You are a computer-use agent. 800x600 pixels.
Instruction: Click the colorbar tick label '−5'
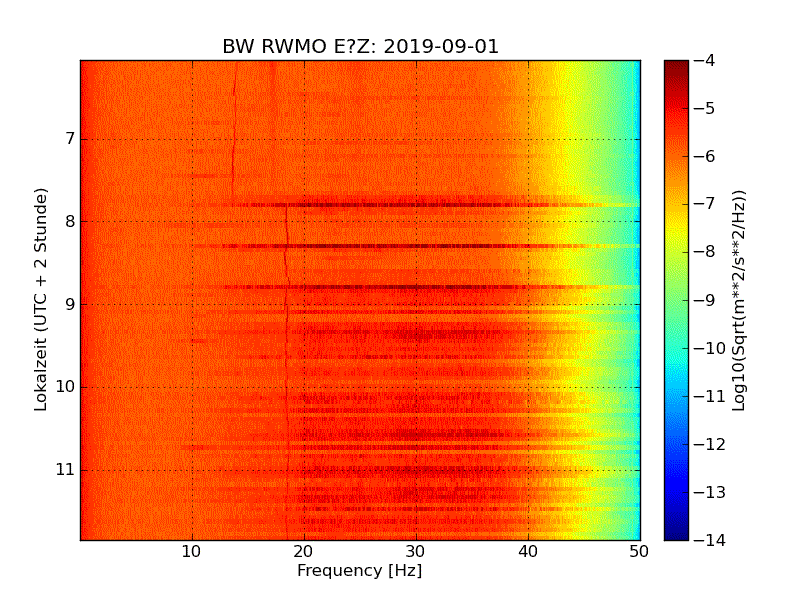coord(705,109)
